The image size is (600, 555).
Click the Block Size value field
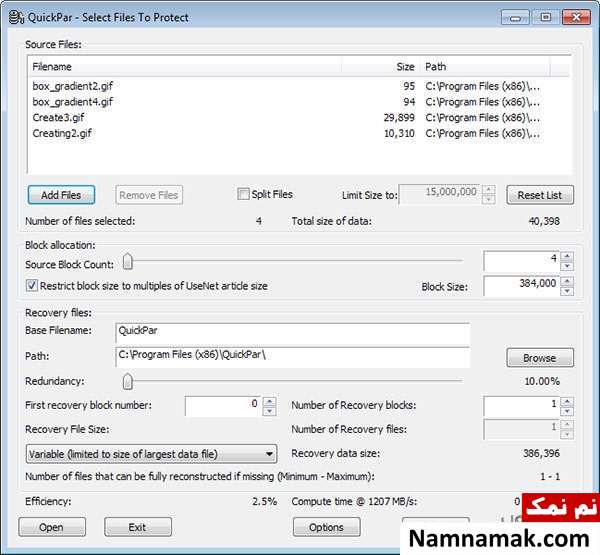click(522, 286)
